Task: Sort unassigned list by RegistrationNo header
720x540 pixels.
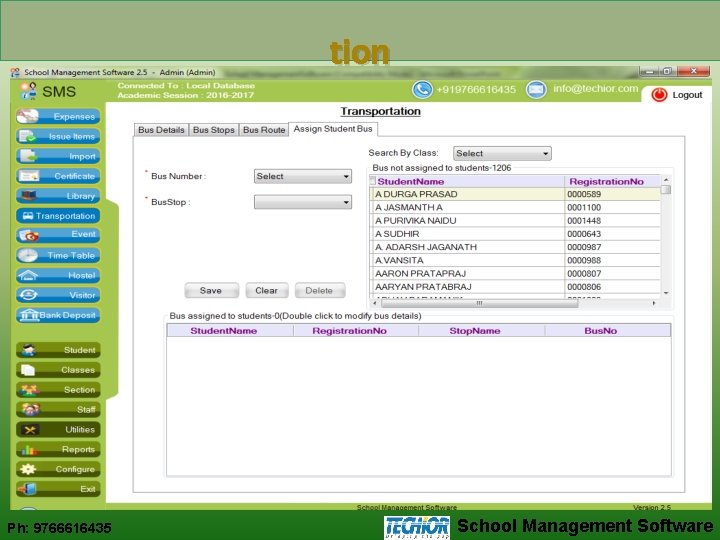Action: [612, 181]
